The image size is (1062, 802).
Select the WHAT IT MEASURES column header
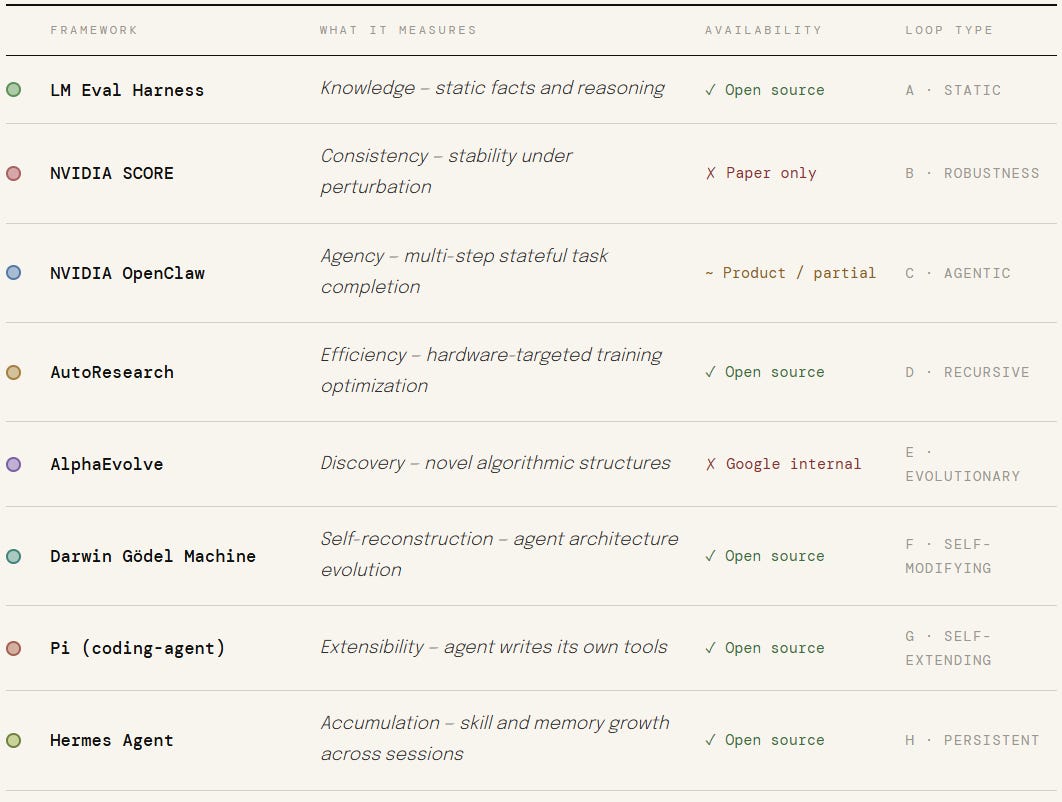tap(398, 30)
